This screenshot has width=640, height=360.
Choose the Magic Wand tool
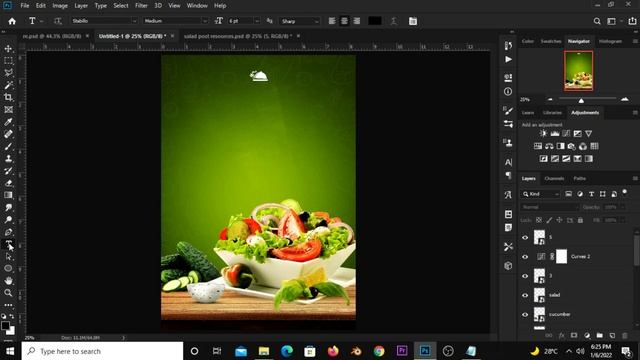(8, 85)
